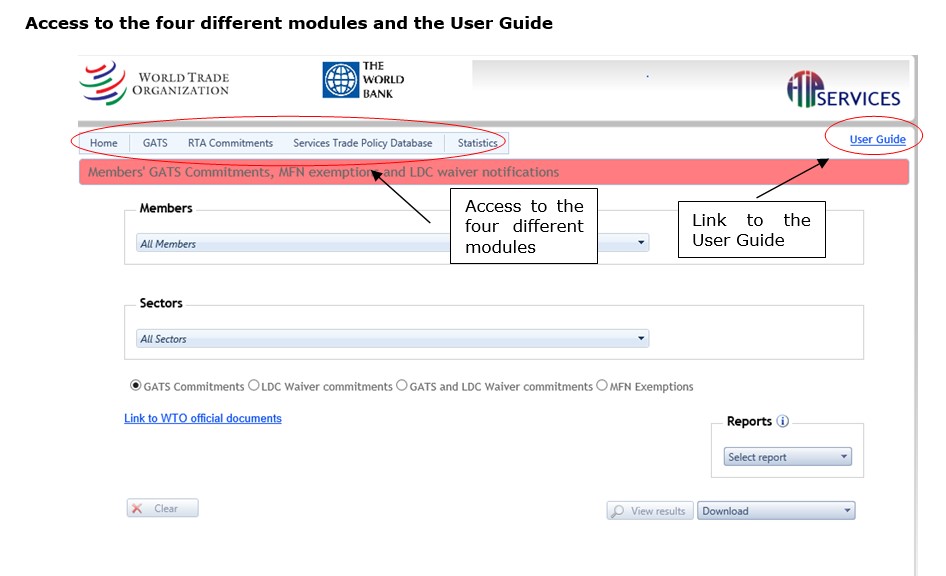Select the MFN Exemptions radio button
The image size is (946, 576).
coord(602,385)
